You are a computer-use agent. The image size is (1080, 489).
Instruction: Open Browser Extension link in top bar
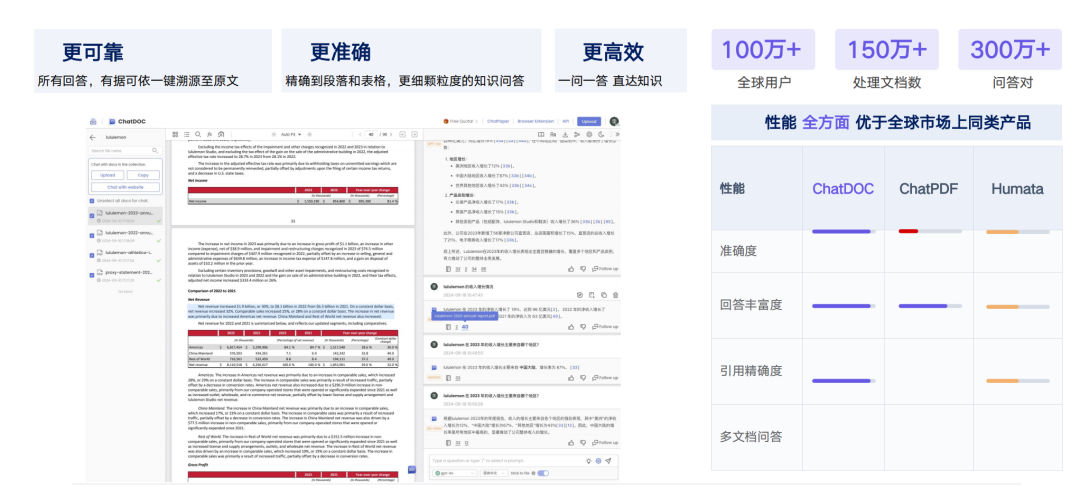[536, 121]
